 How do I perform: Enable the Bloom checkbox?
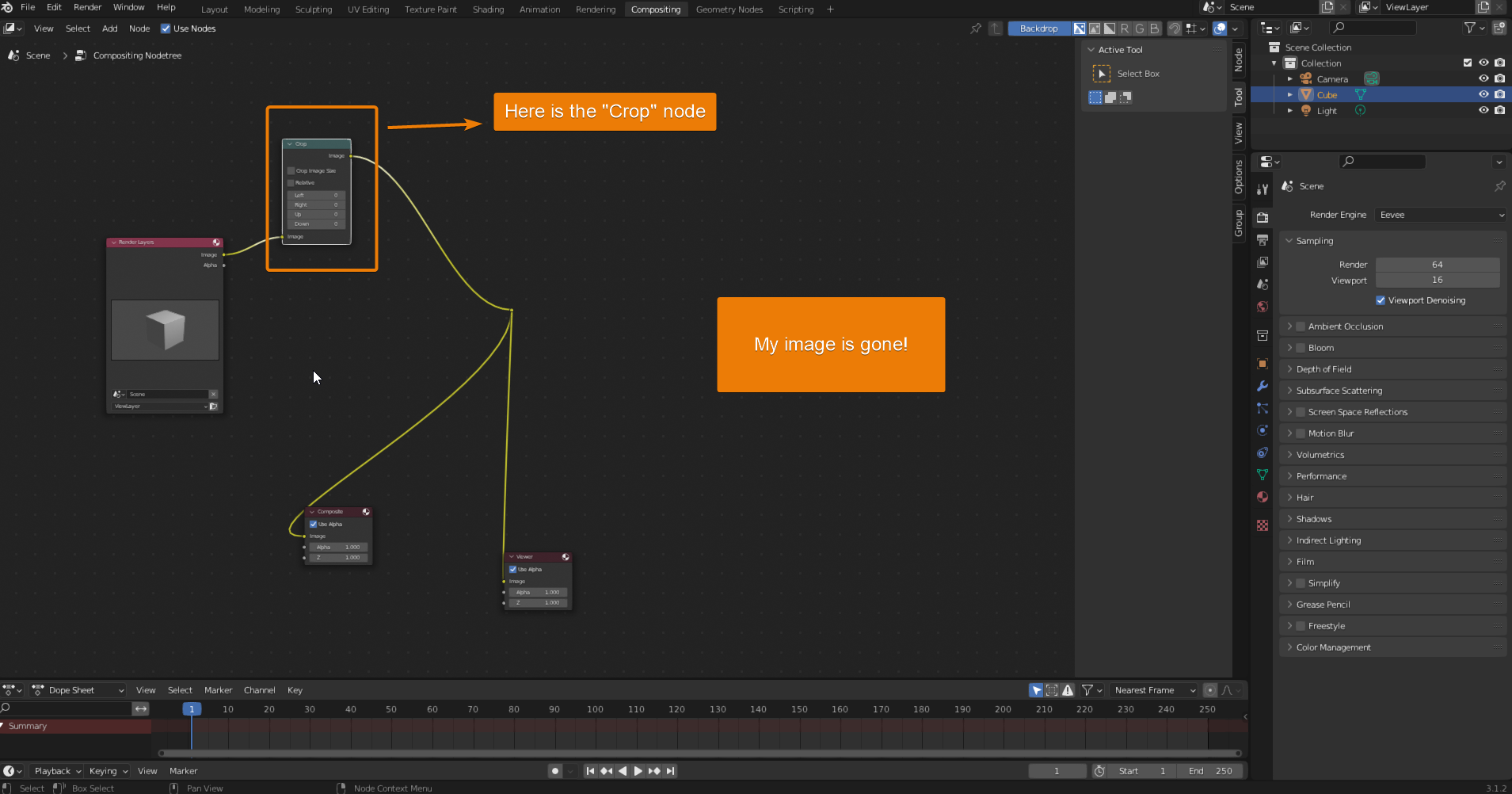tap(1299, 347)
